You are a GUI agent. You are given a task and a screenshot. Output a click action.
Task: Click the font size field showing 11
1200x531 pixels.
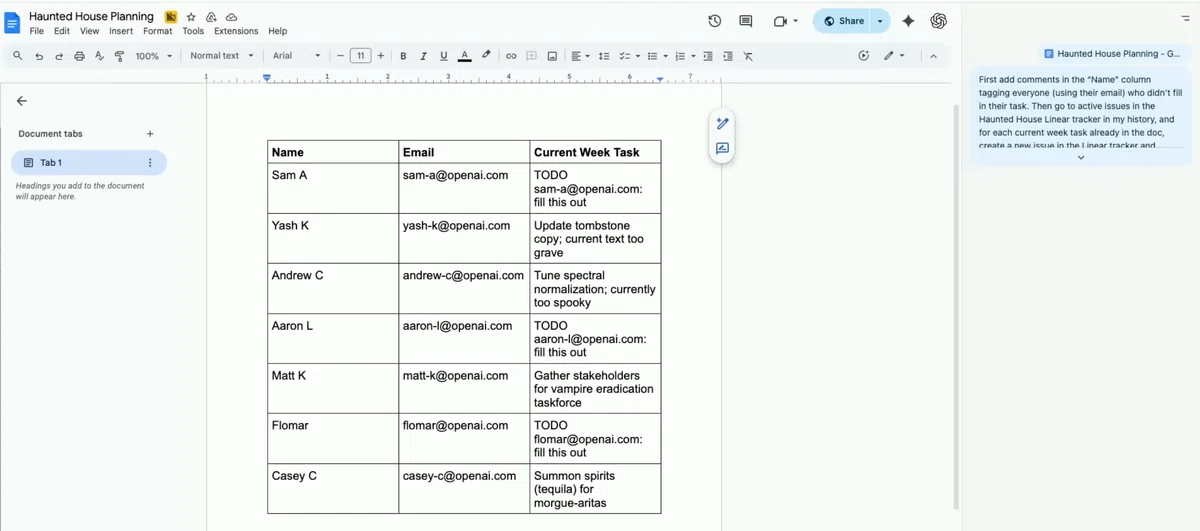[x=360, y=56]
